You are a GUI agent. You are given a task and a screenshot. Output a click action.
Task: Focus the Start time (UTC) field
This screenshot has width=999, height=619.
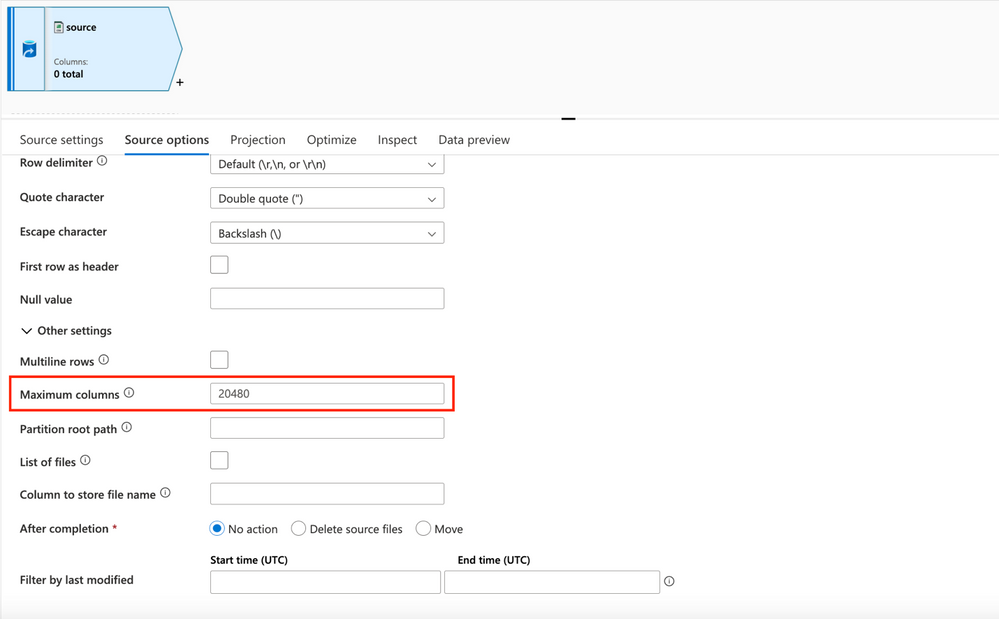point(326,582)
